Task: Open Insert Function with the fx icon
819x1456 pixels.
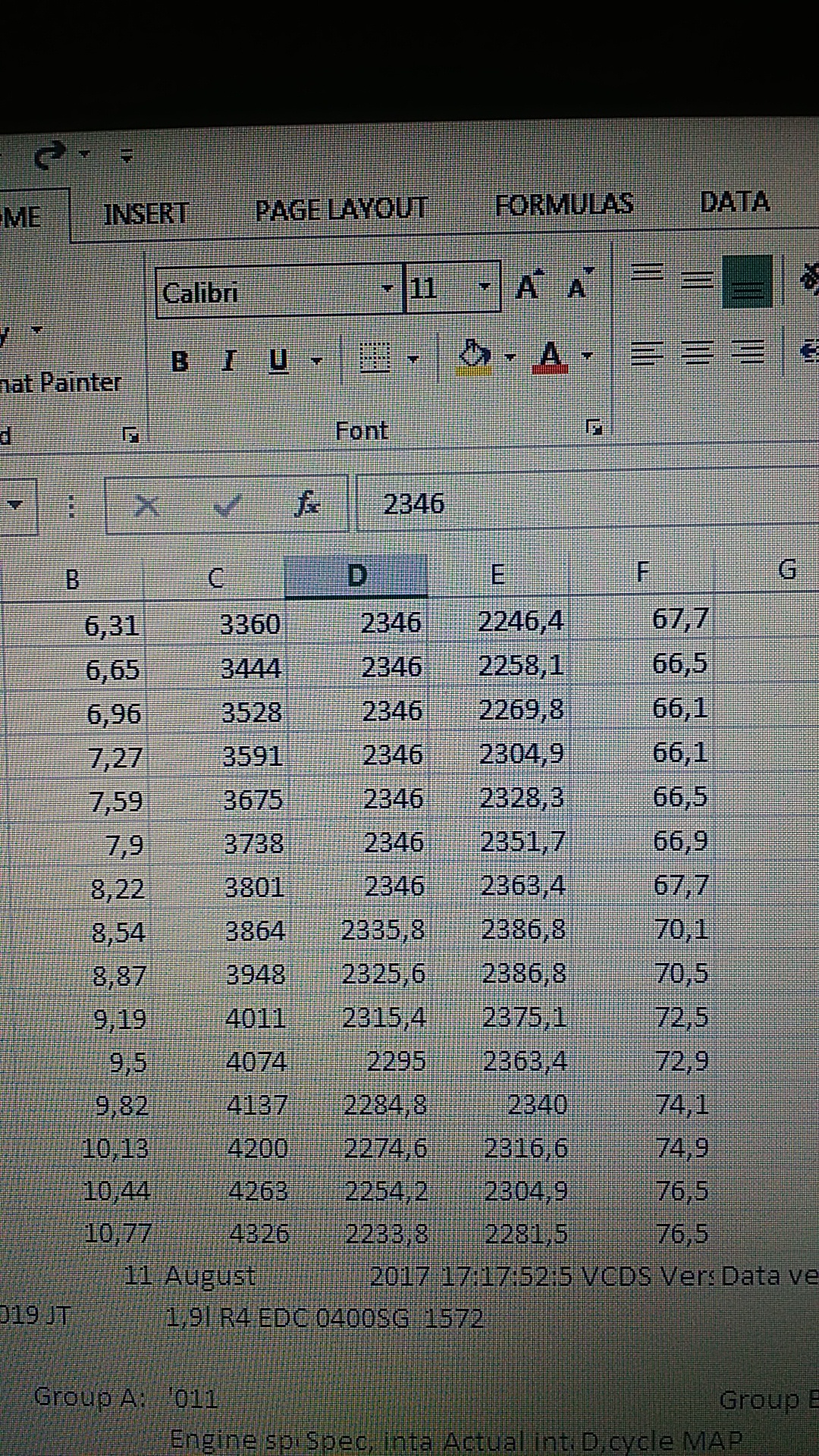Action: tap(307, 504)
